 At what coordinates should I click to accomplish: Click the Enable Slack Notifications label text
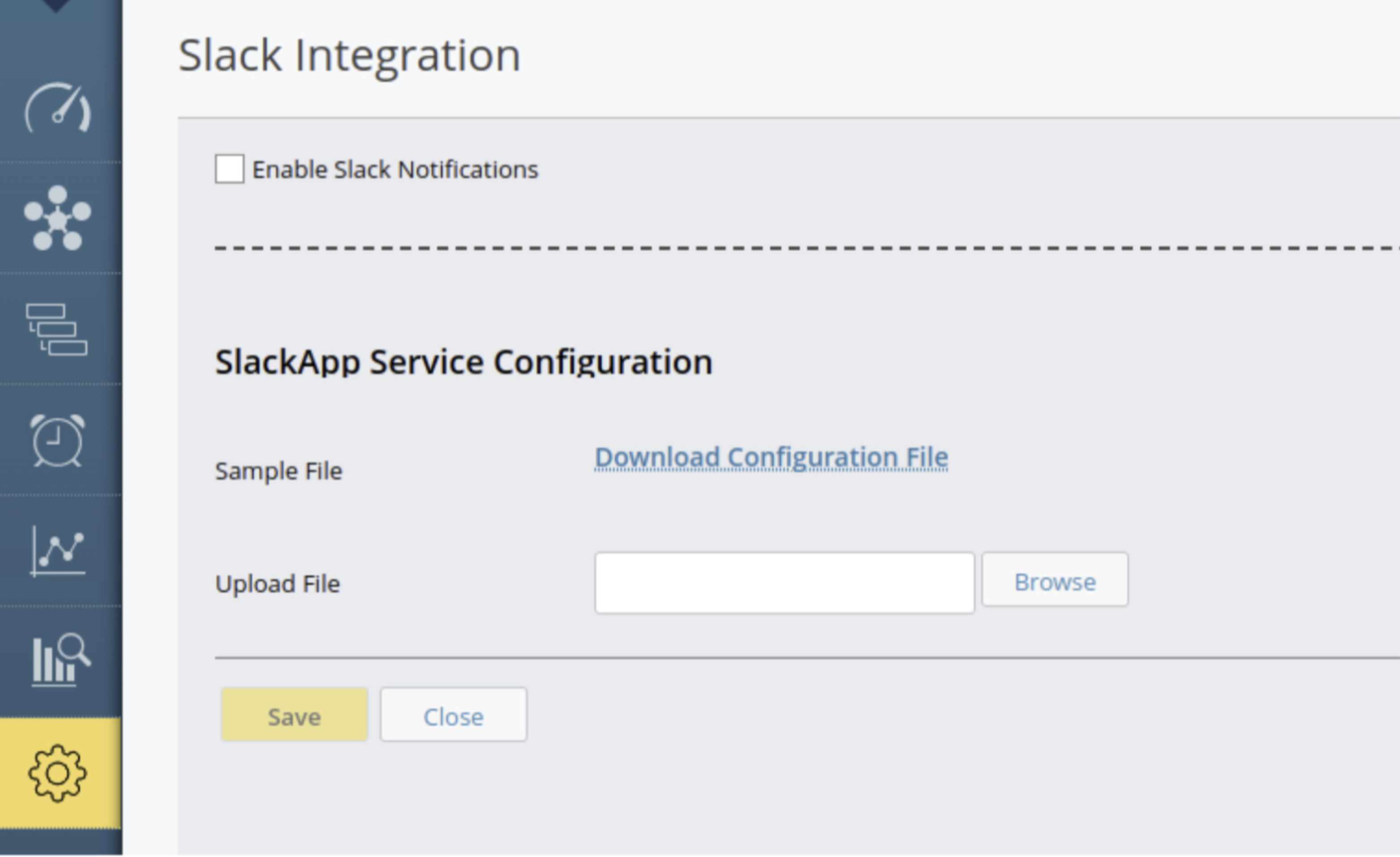[395, 170]
